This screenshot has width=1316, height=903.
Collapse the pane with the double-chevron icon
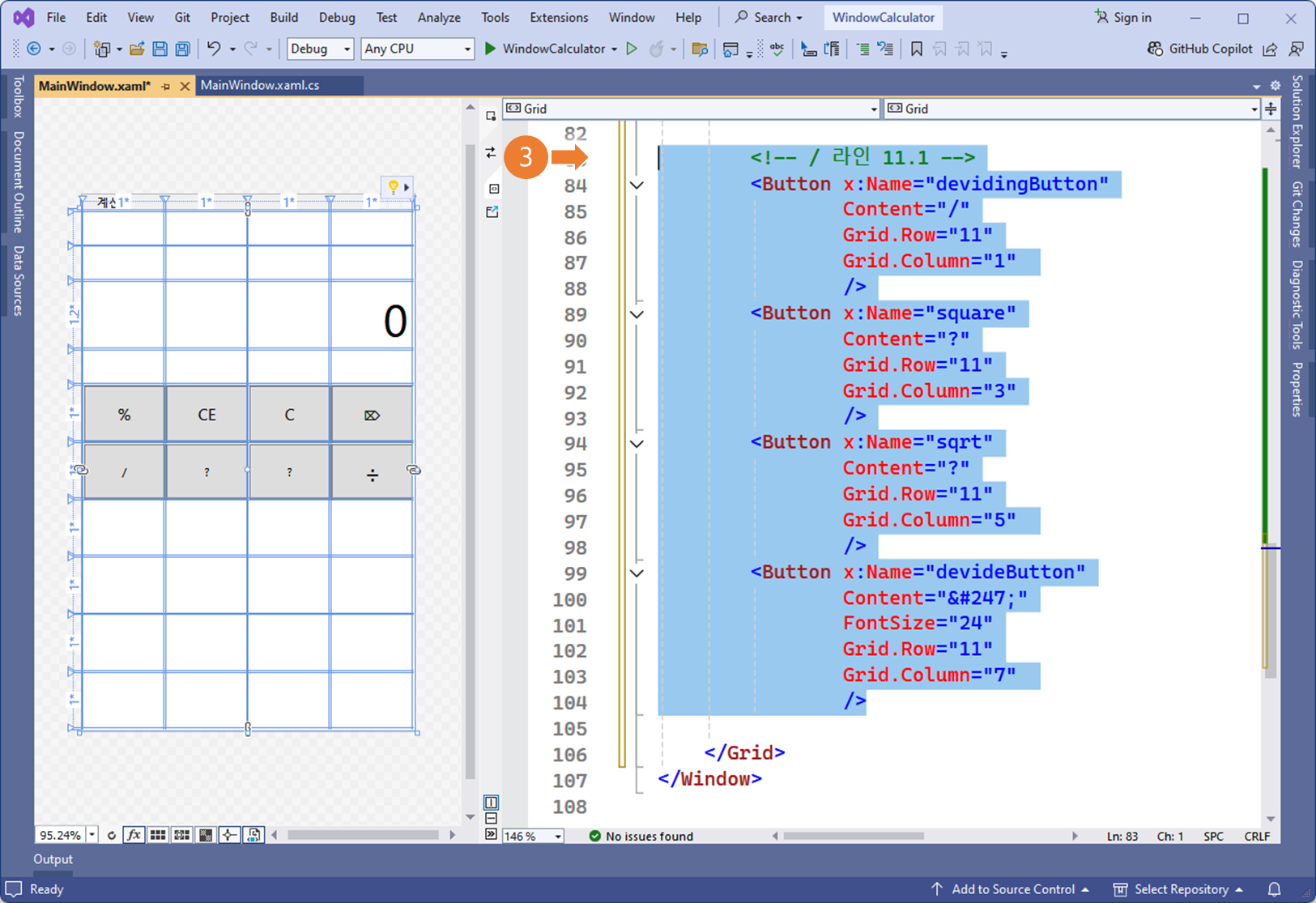pyautogui.click(x=491, y=834)
